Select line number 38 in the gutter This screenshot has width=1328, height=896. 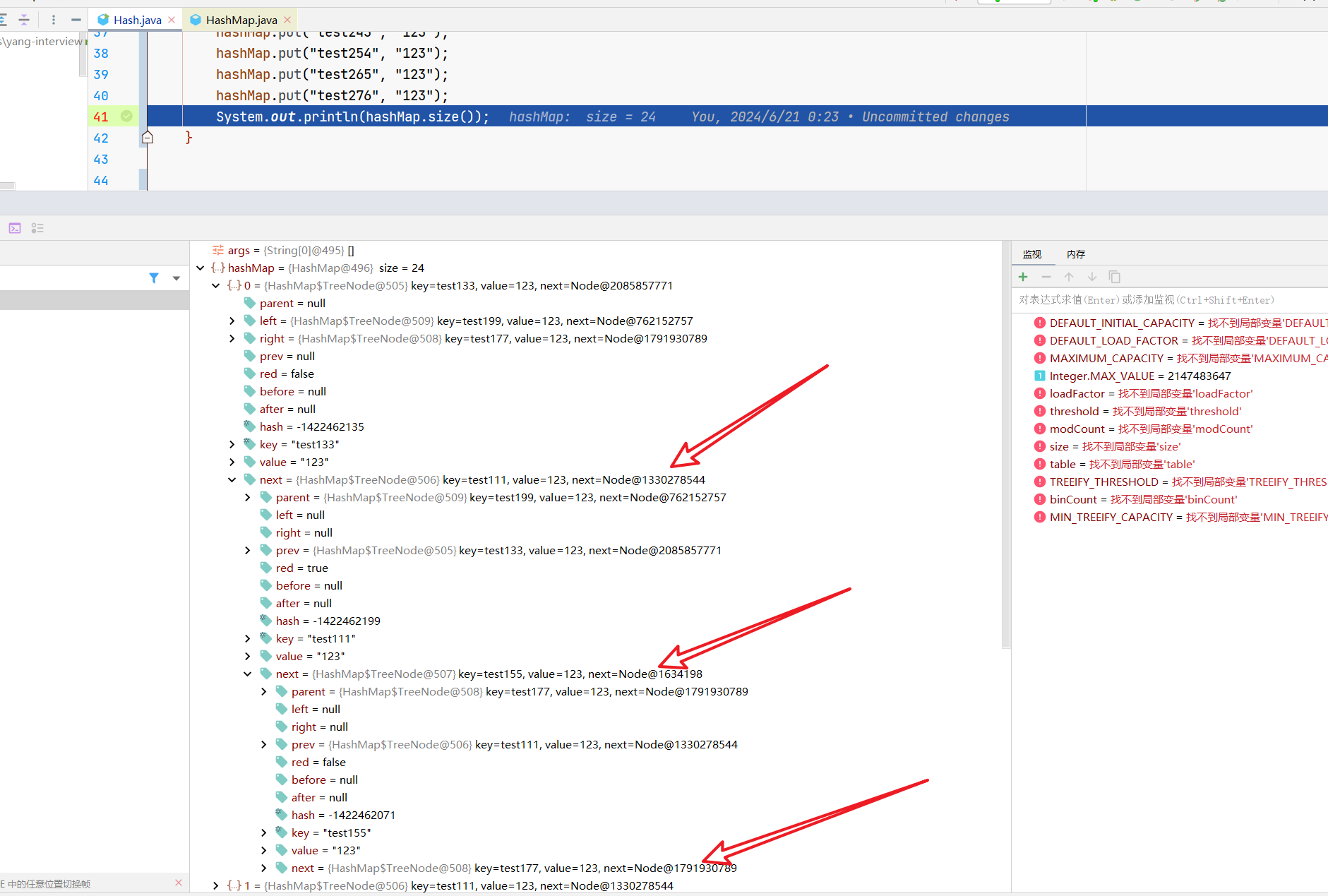tap(101, 54)
